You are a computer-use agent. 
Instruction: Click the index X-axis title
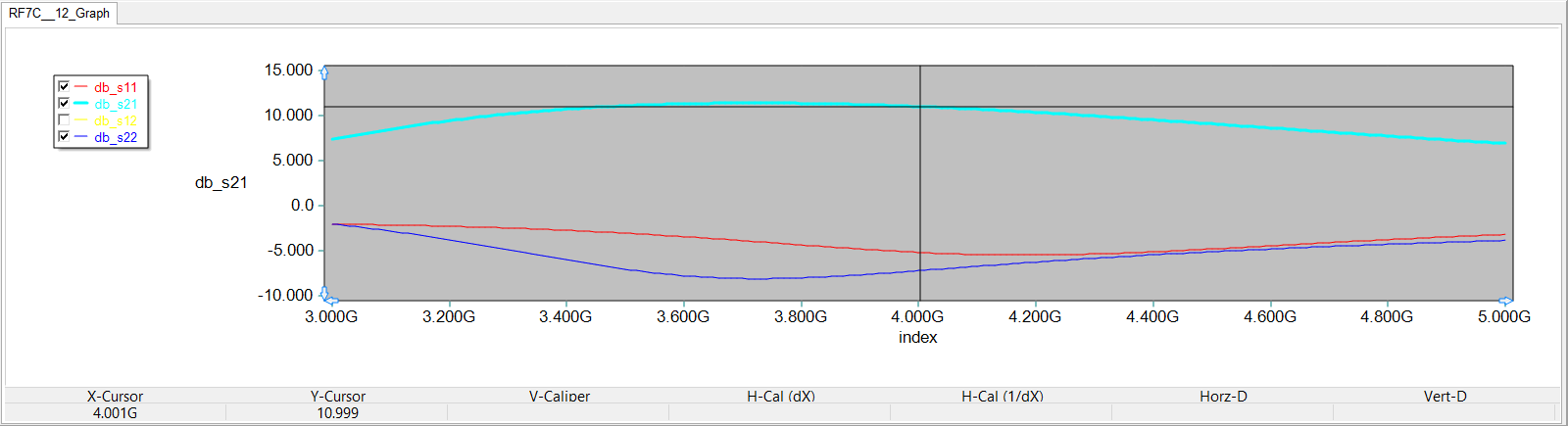point(918,337)
